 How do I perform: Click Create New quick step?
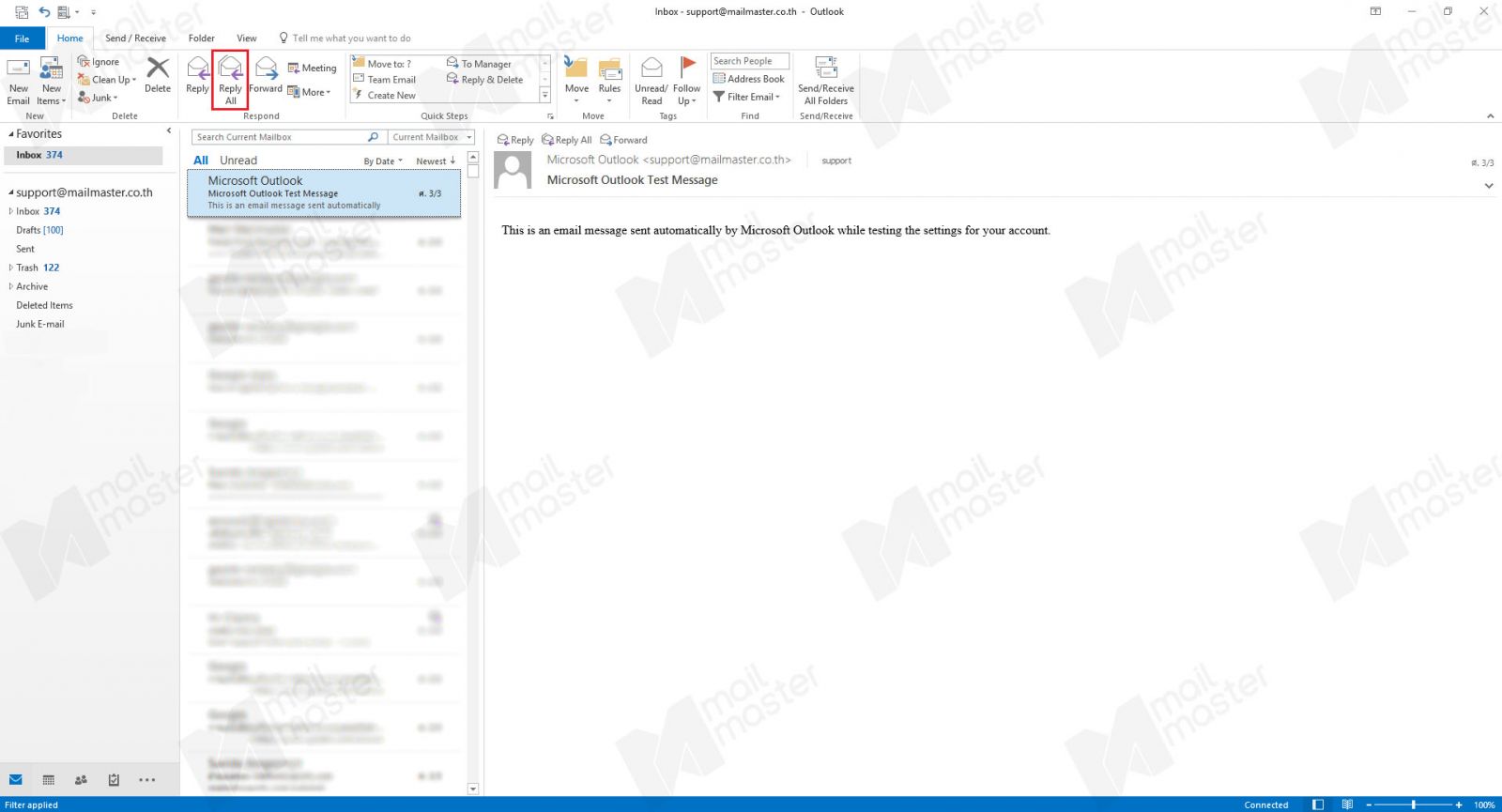coord(384,96)
